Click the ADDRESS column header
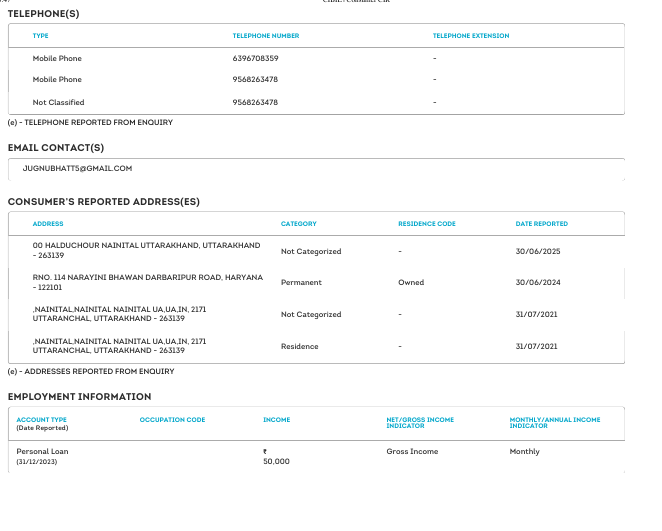This screenshot has height=531, width=662. click(x=48, y=224)
